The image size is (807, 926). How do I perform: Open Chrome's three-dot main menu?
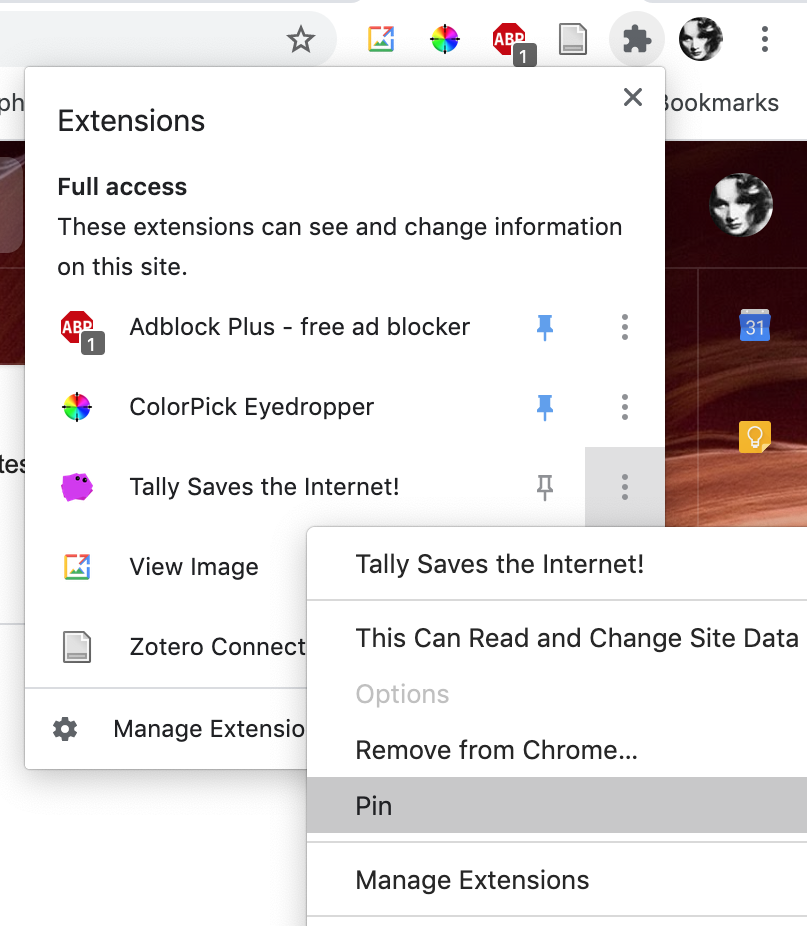point(764,40)
